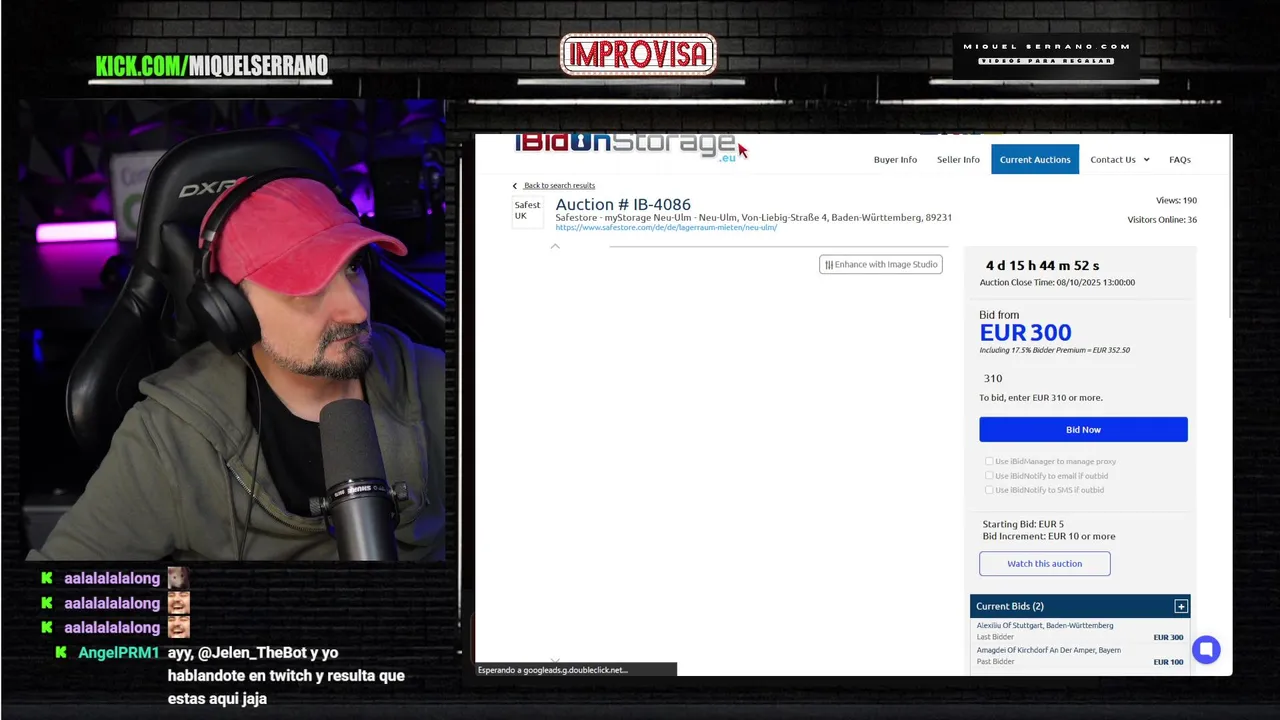Click the To bid, enter EUR 310 hint

tap(1041, 398)
